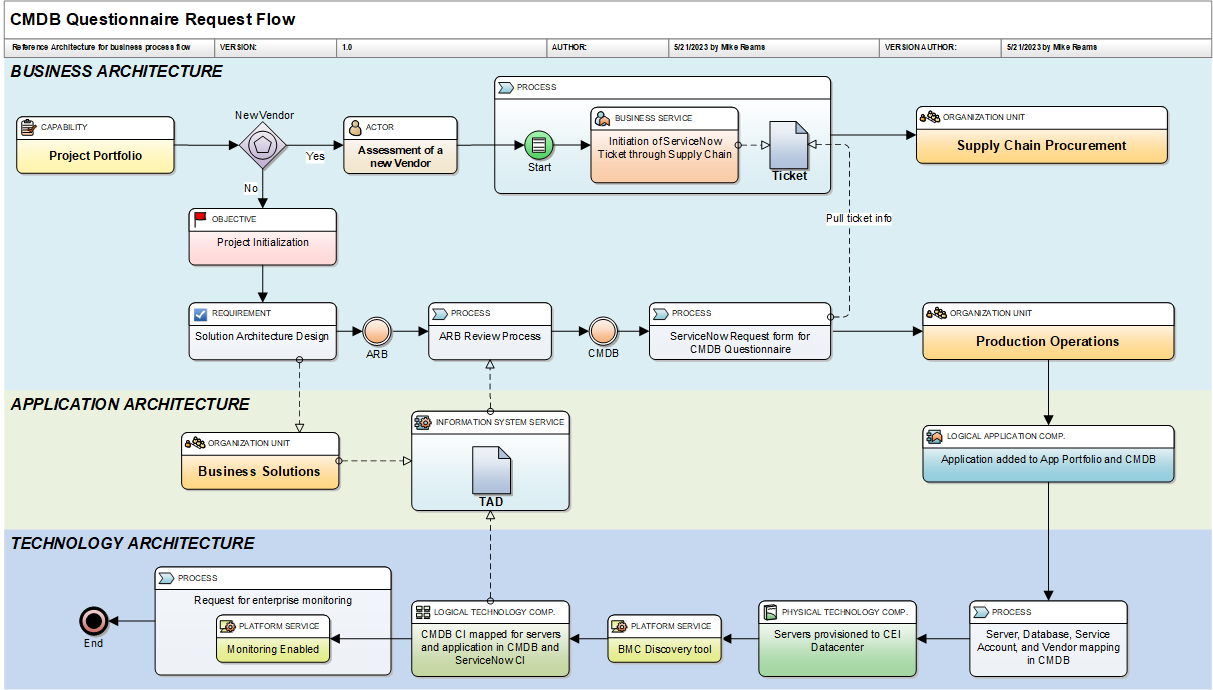
Task: Click the business service icon on Initiation of ServiceNow Ticket
Action: point(602,118)
